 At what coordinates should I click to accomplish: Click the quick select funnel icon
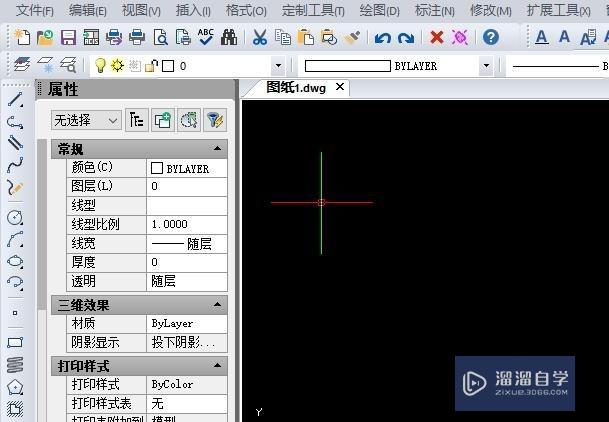(x=215, y=120)
